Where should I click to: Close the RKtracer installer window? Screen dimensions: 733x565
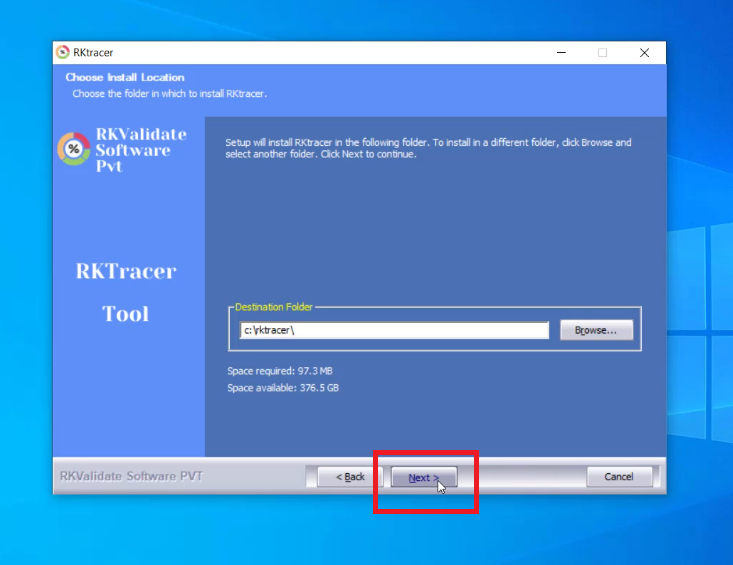[644, 53]
